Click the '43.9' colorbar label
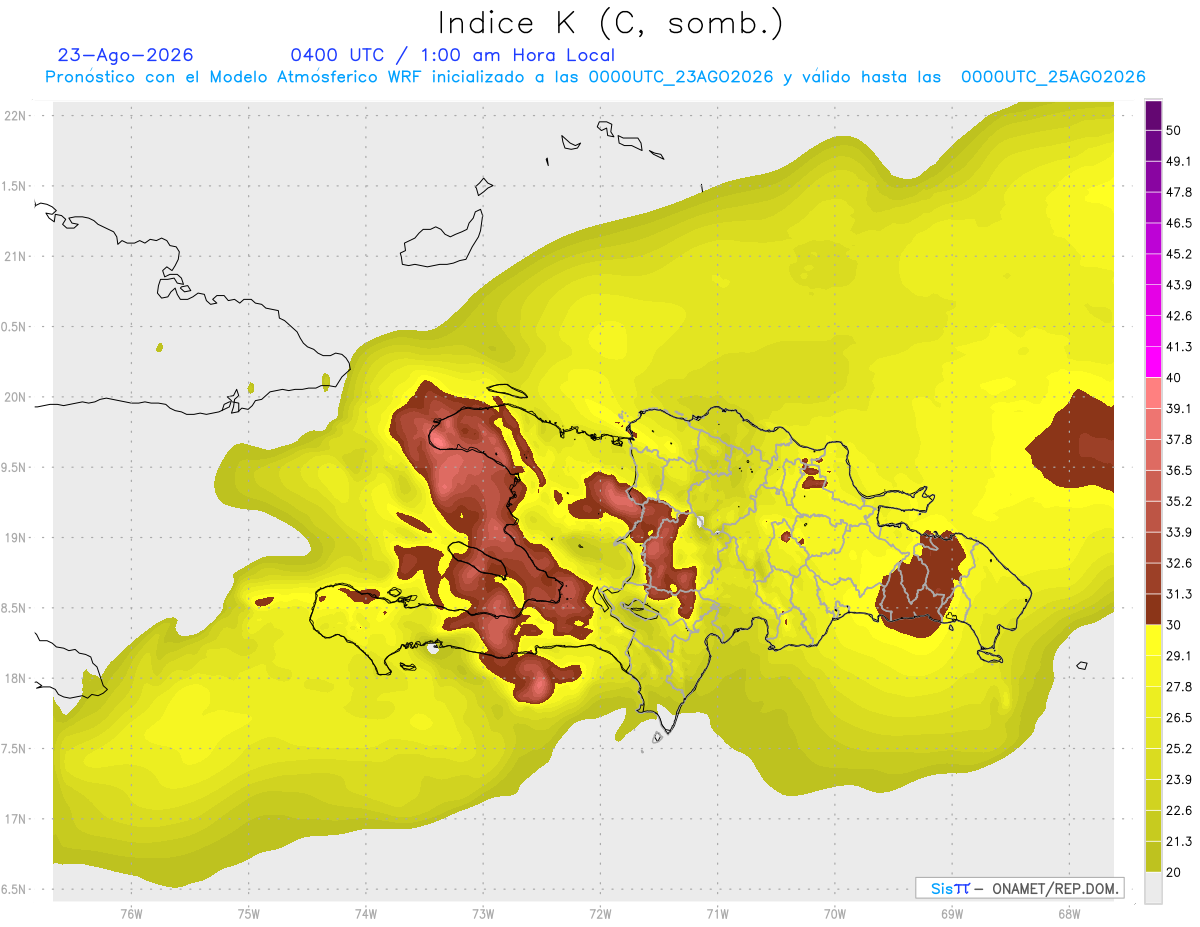Image resolution: width=1200 pixels, height=927 pixels. pyautogui.click(x=1179, y=285)
